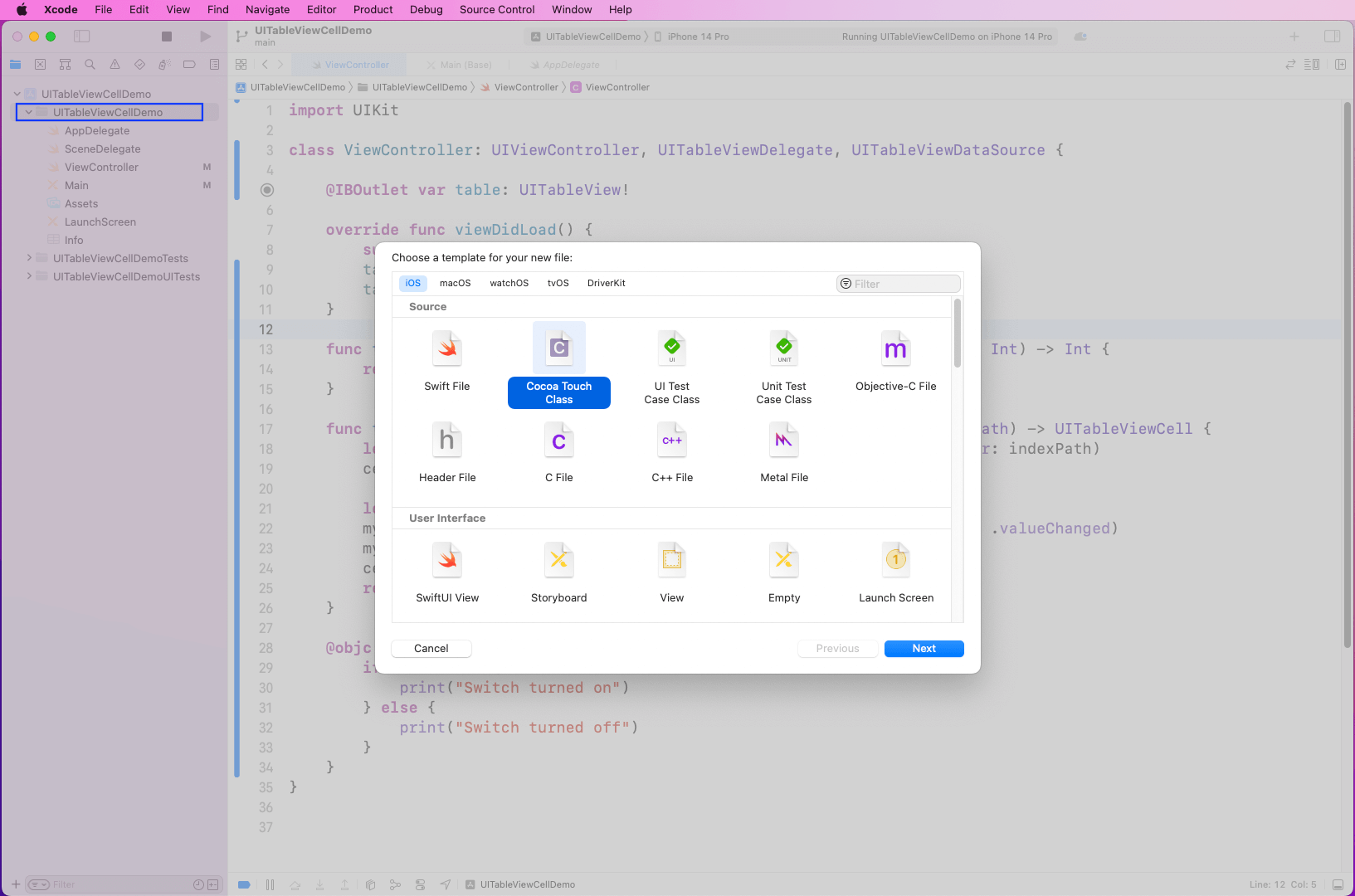The image size is (1355, 896).
Task: Select the Metal File template icon
Action: point(783,441)
